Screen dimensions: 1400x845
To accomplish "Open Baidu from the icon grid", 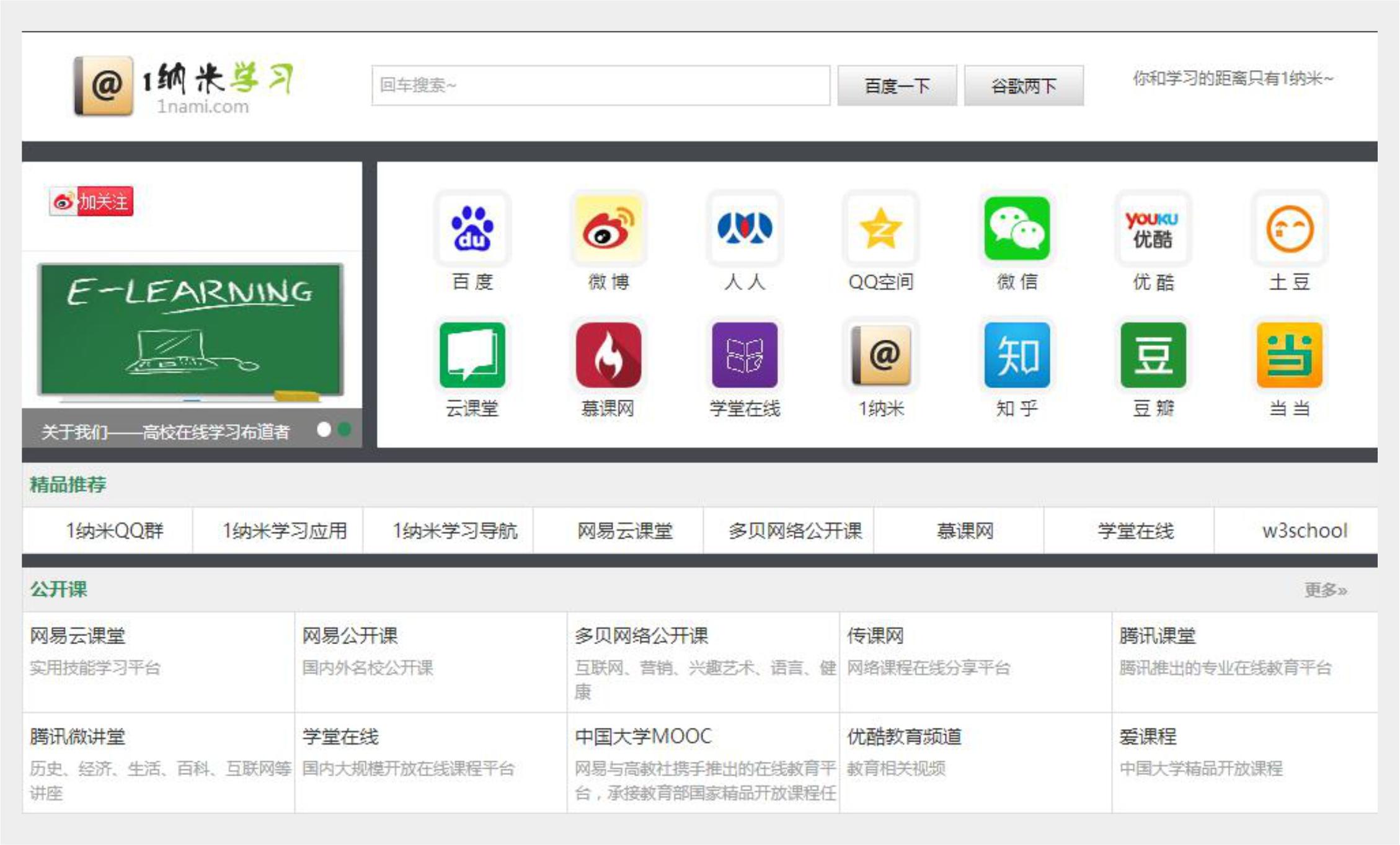I will [472, 228].
